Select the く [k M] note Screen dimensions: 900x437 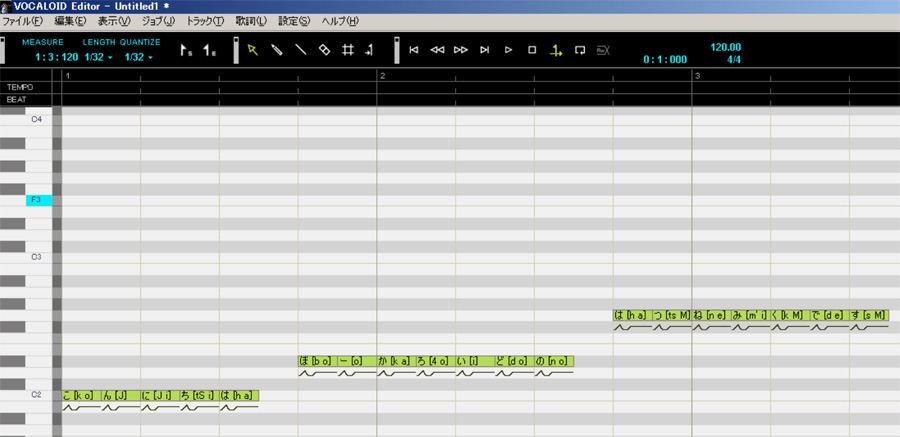tap(790, 315)
